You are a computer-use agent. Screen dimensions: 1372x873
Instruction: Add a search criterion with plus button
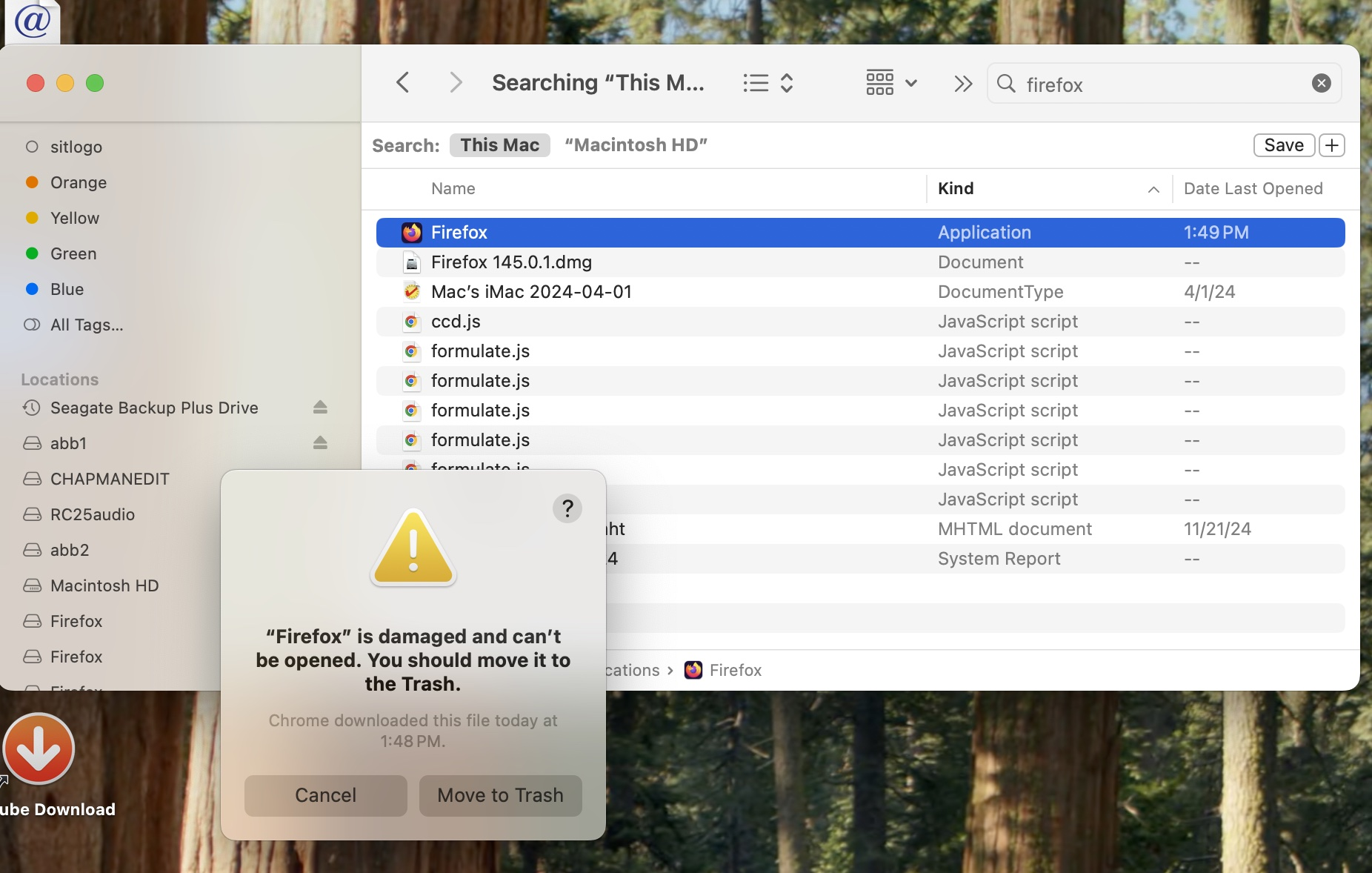click(1332, 145)
